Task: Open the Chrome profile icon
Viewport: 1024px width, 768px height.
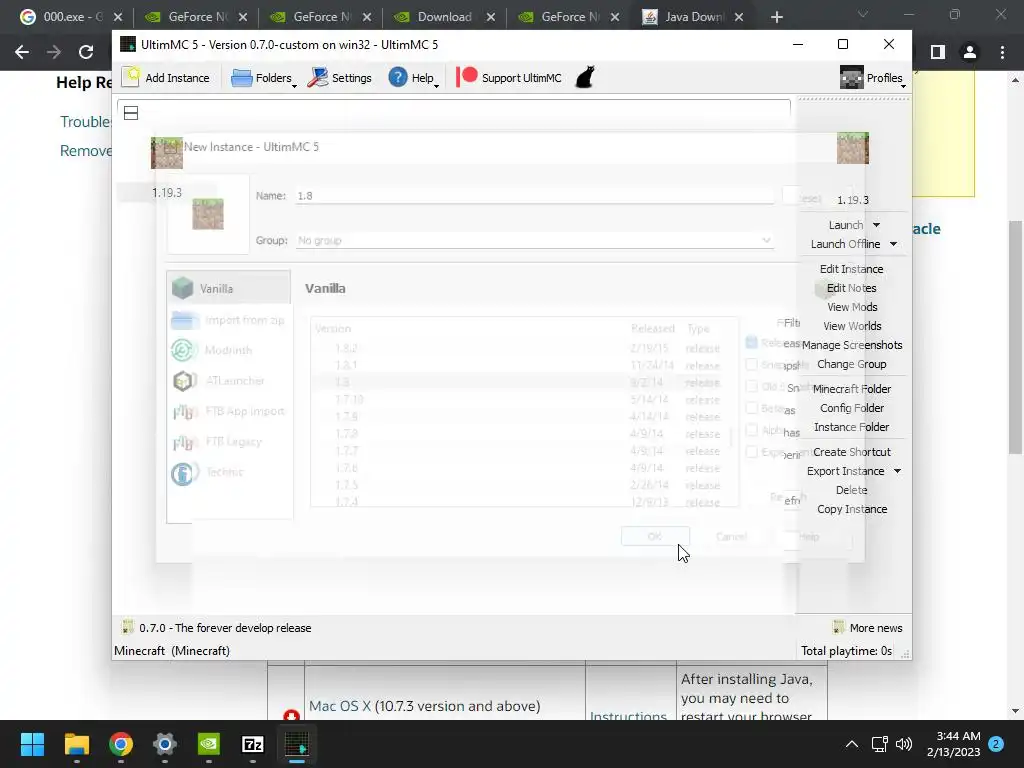Action: pyautogui.click(x=970, y=52)
